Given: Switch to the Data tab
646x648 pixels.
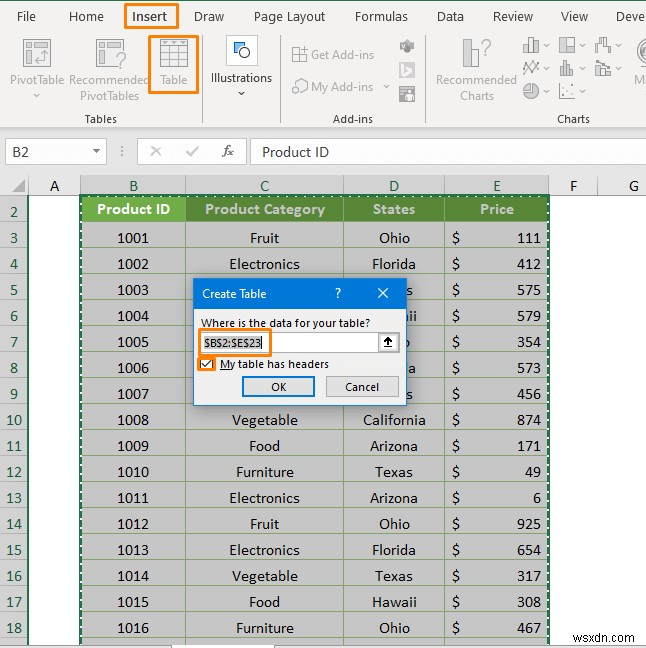Looking at the screenshot, I should [450, 17].
